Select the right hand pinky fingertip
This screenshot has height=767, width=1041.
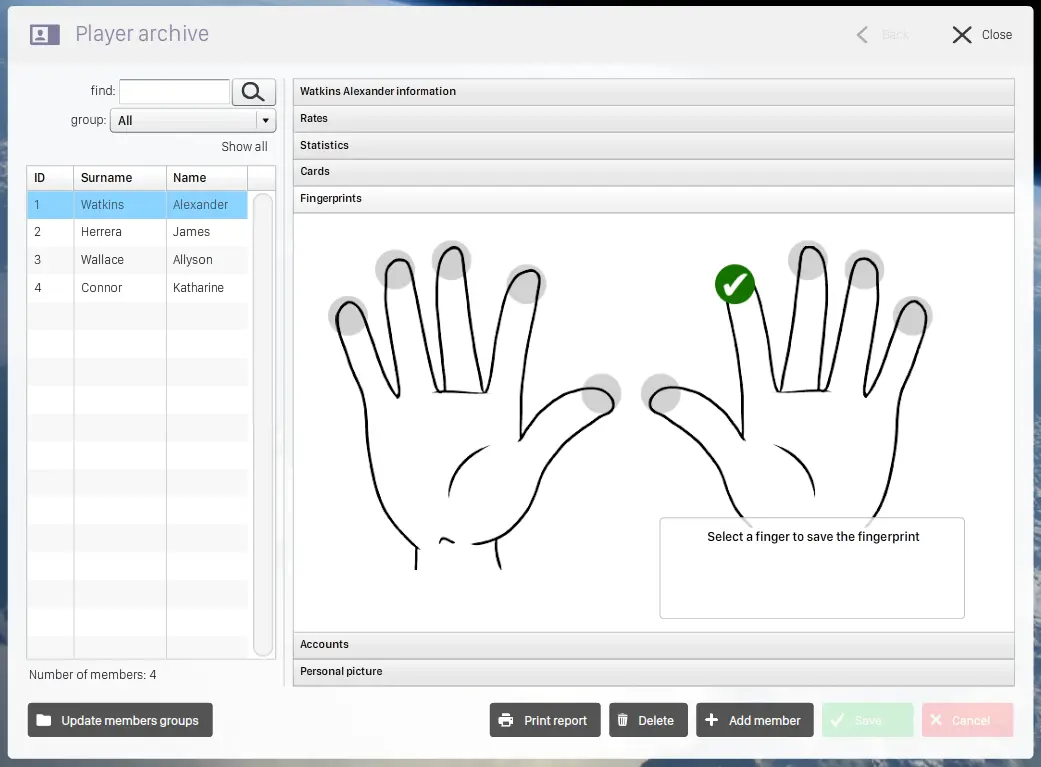pos(912,316)
